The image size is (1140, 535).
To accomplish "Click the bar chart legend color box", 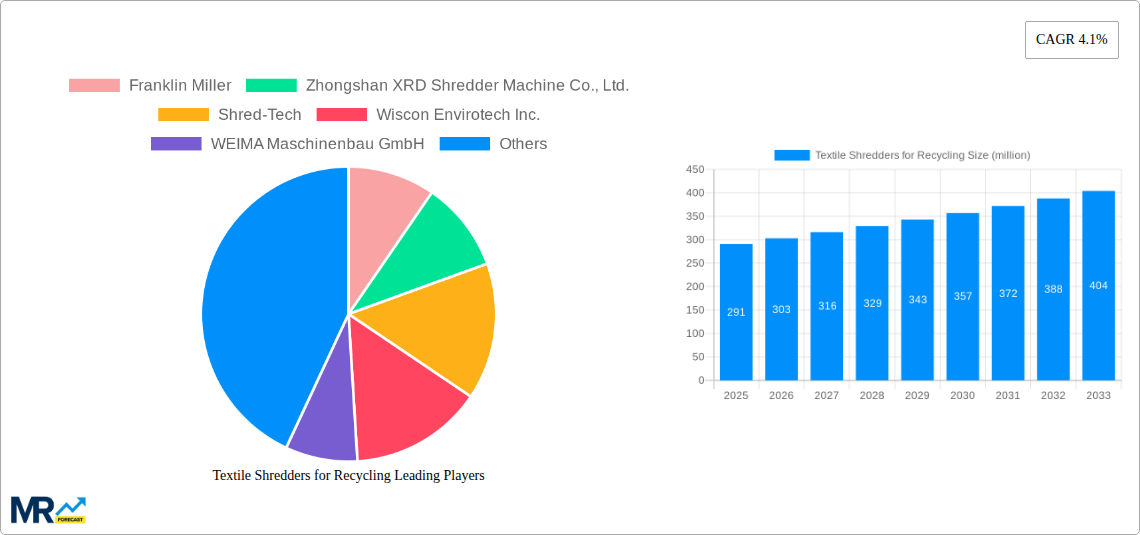I will coord(792,155).
